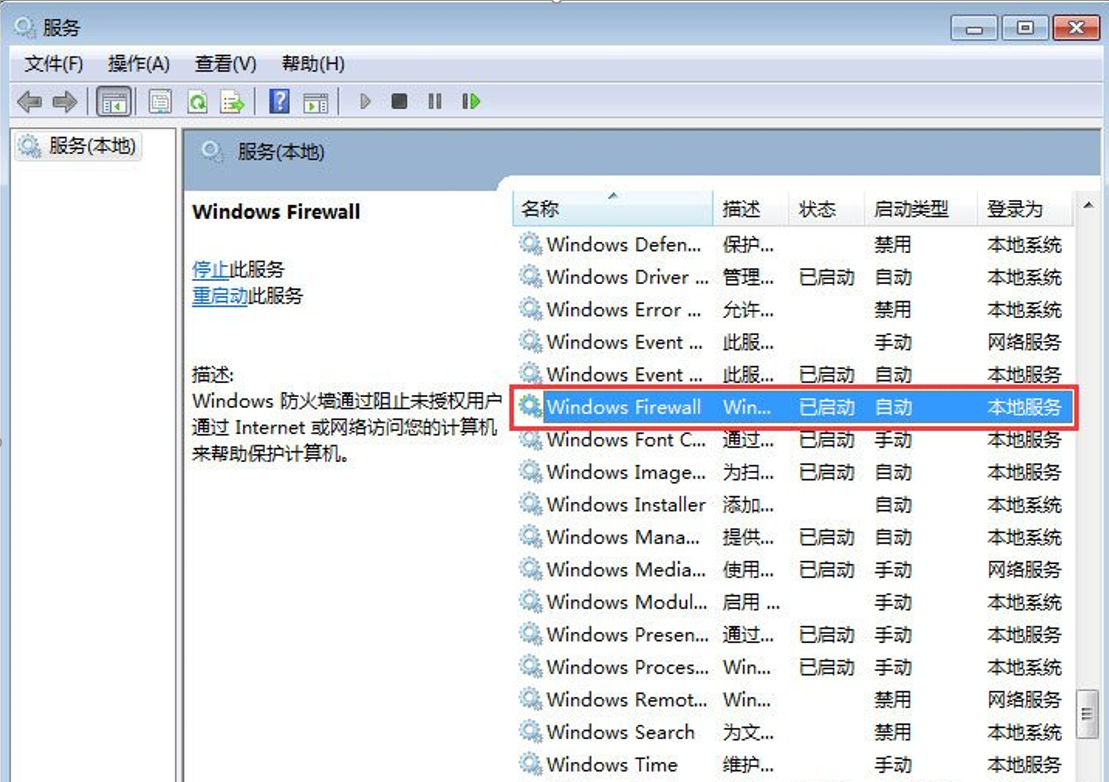Click 添加... description in Windows Installer row
The height and width of the screenshot is (782, 1109).
748,505
